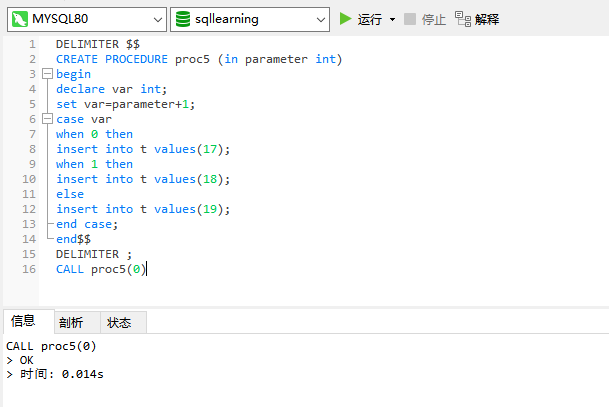
Task: Click the 'declare var int;' line
Action: [x=111, y=89]
